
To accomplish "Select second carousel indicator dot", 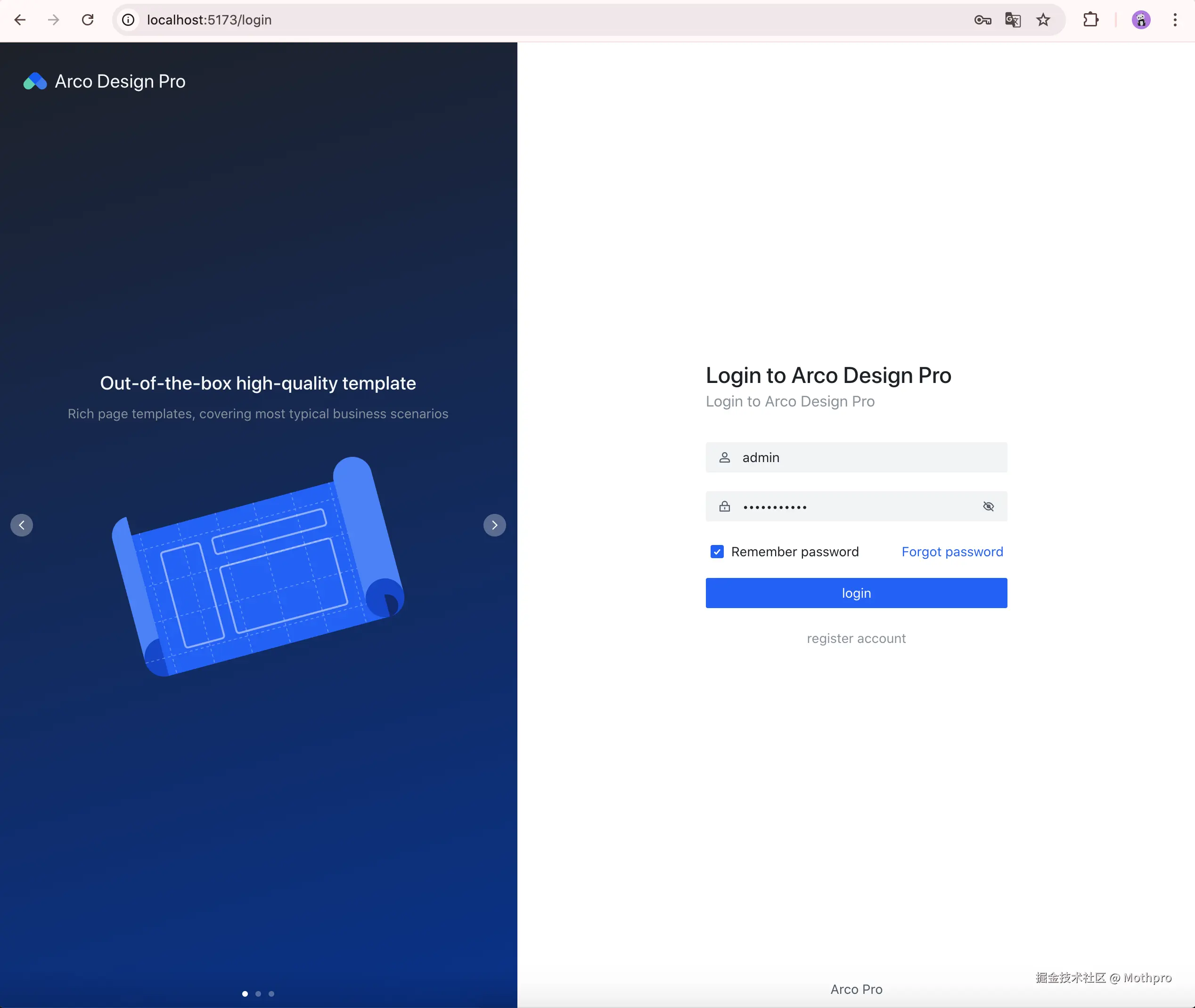I will pyautogui.click(x=258, y=994).
